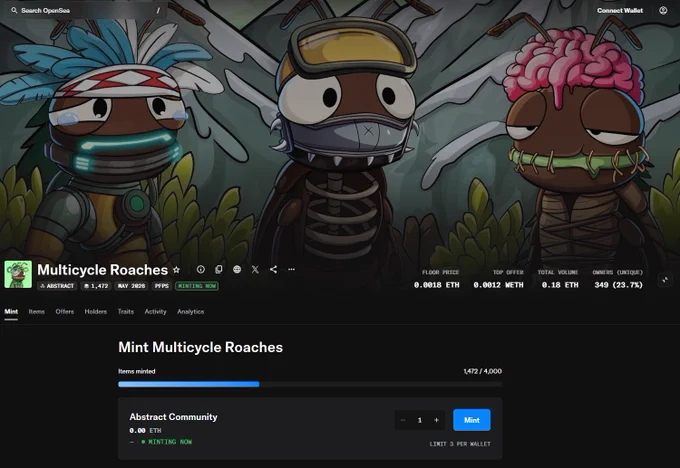Open the collection's X (Twitter) link
The image size is (680, 468).
pos(255,269)
